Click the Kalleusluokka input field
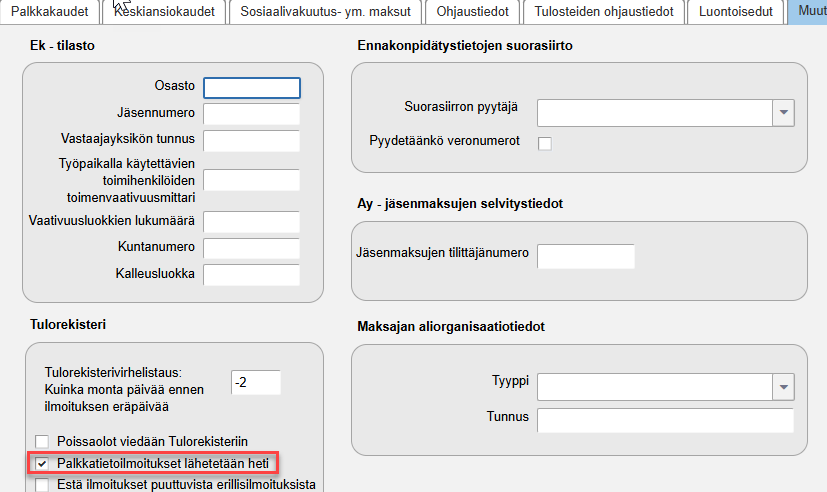 (252, 275)
